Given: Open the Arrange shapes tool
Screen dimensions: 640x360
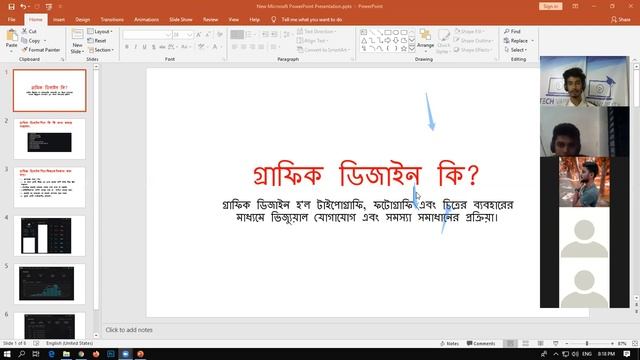Looking at the screenshot, I should [x=425, y=40].
